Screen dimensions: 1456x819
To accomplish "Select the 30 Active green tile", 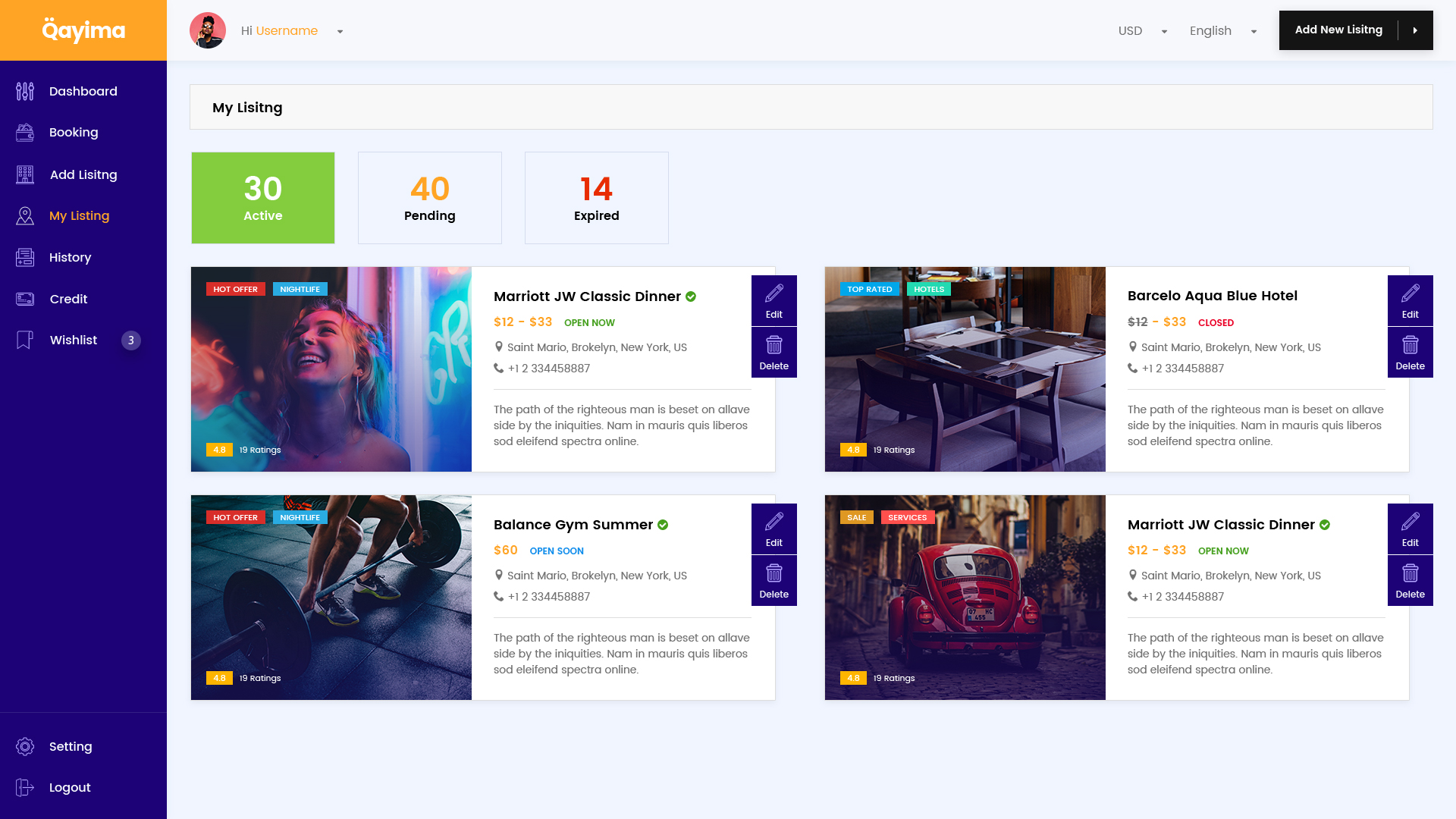I will pyautogui.click(x=262, y=198).
